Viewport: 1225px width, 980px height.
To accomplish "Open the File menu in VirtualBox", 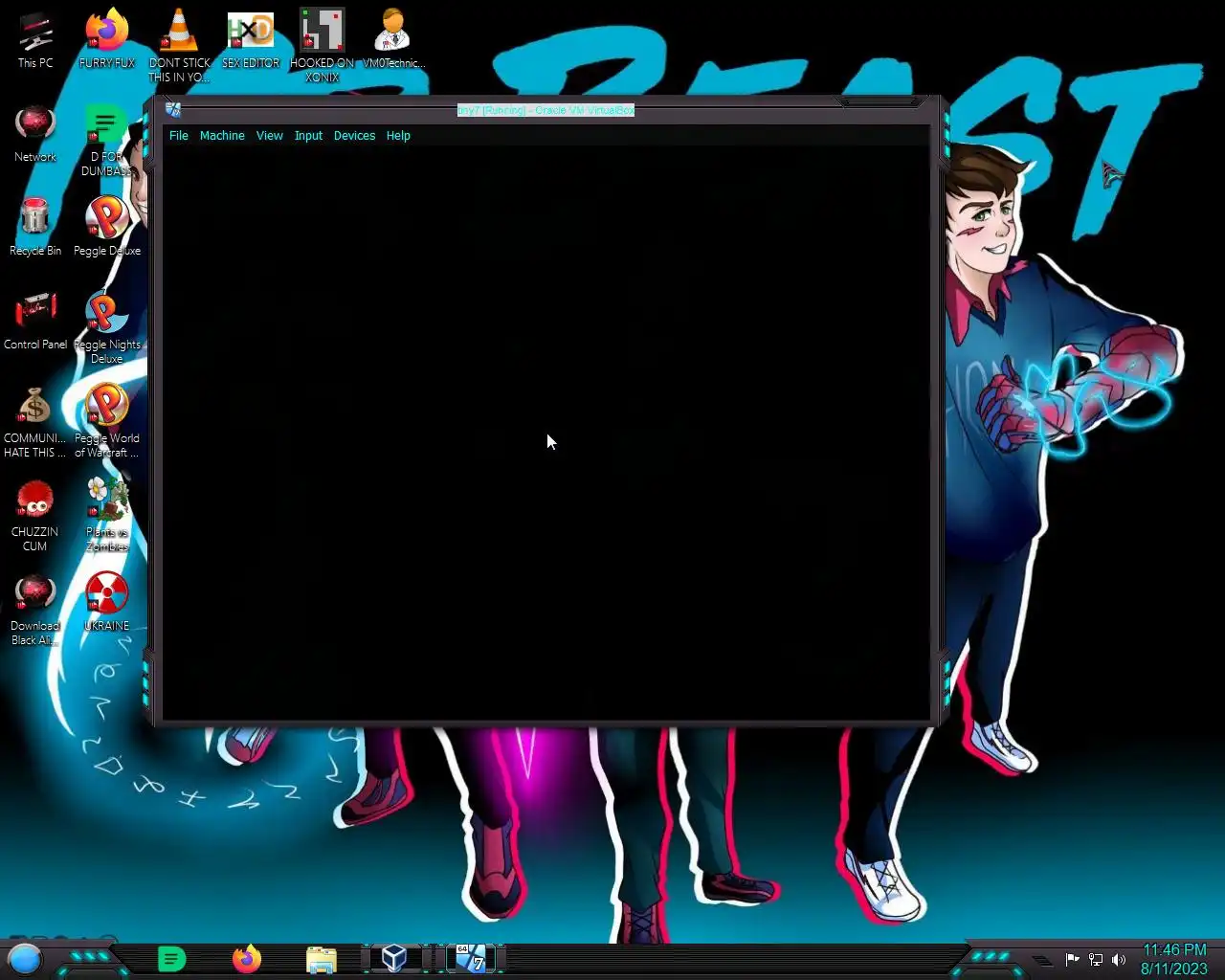I will click(179, 136).
